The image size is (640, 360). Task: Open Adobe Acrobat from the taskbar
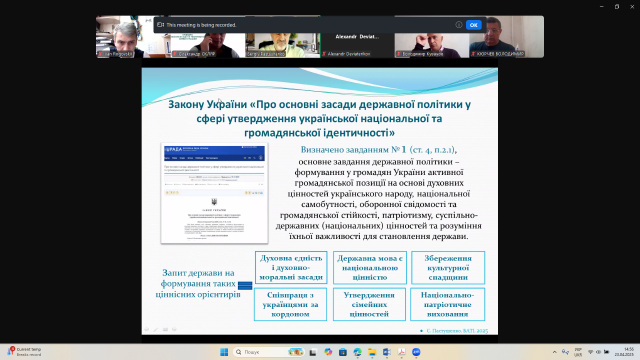(401, 352)
